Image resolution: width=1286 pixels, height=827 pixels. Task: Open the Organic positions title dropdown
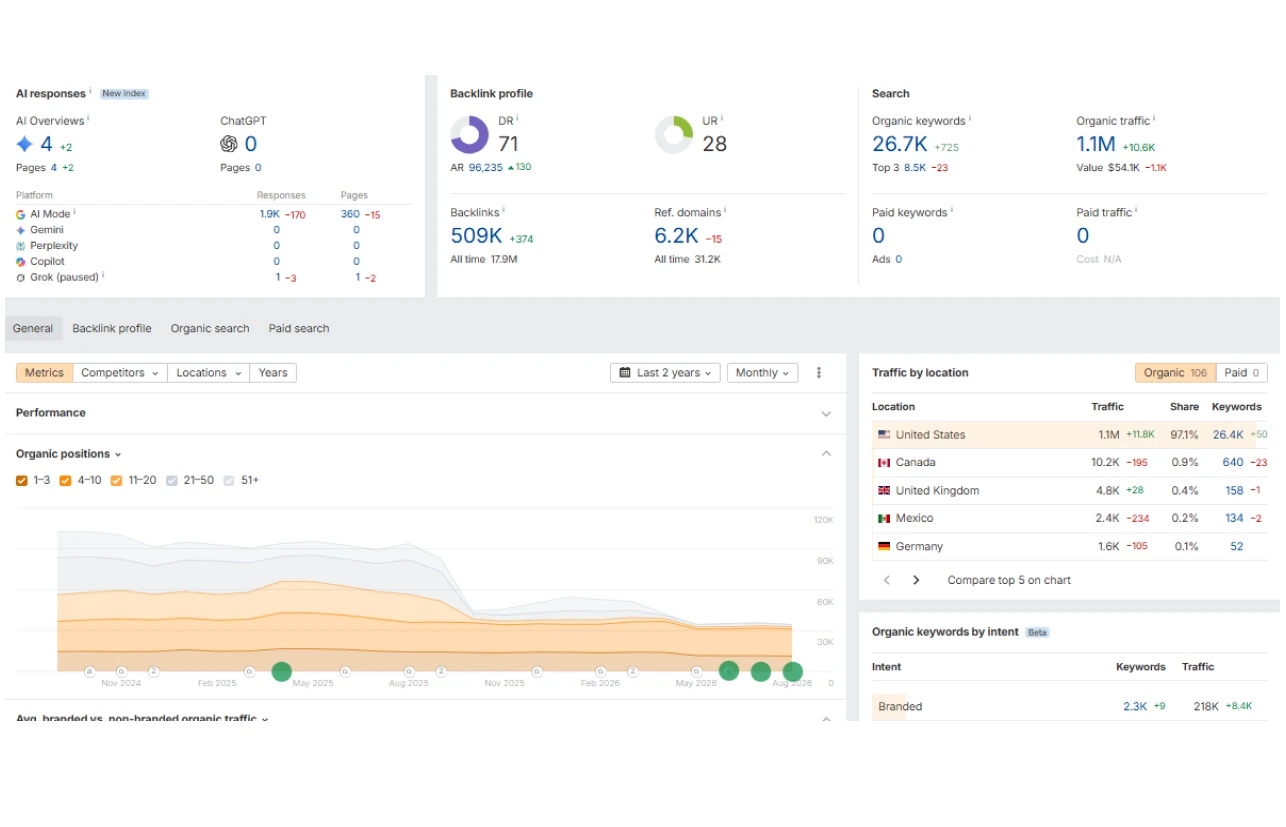pos(69,454)
